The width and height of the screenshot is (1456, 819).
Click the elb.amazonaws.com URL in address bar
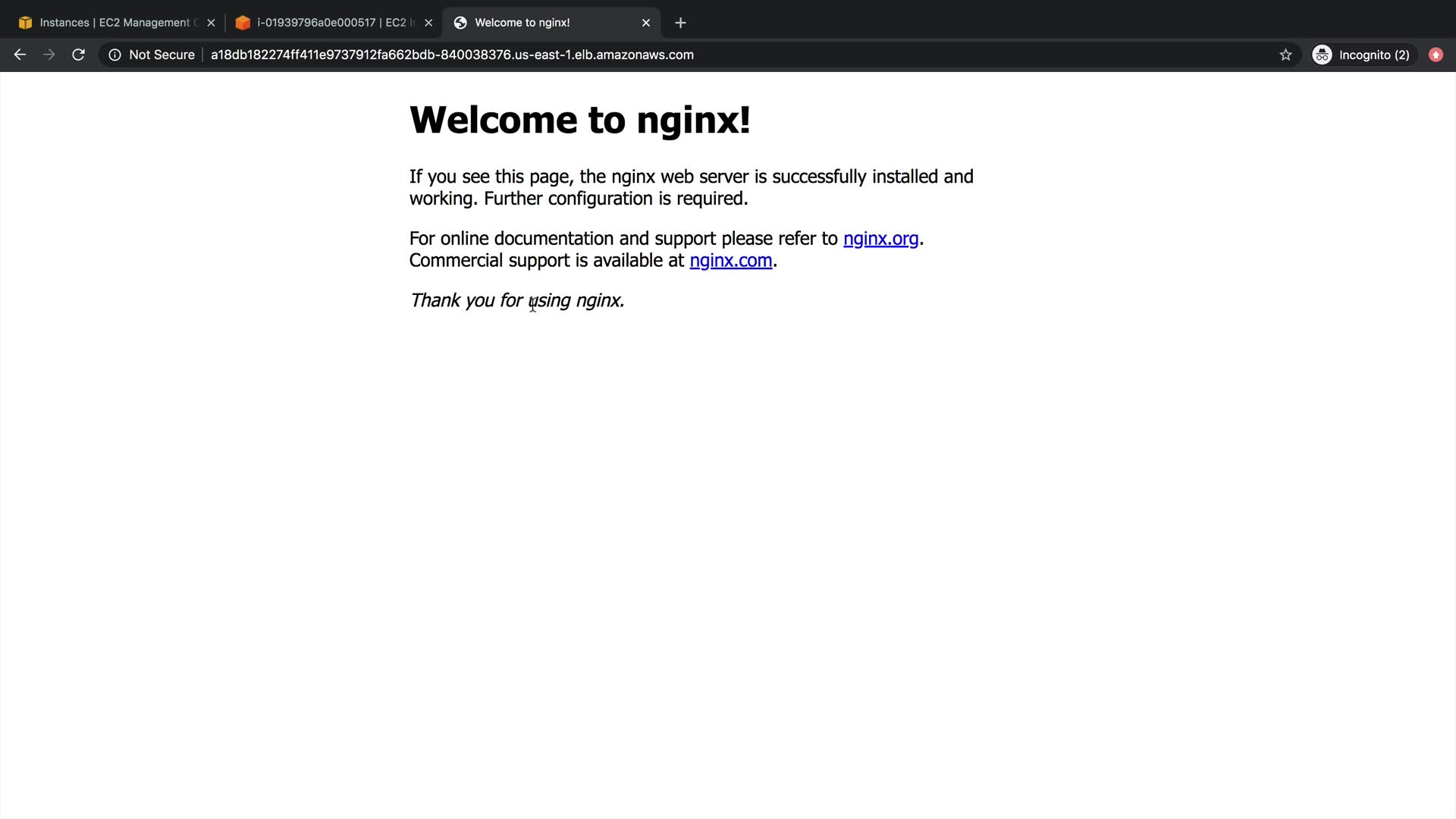coord(452,55)
